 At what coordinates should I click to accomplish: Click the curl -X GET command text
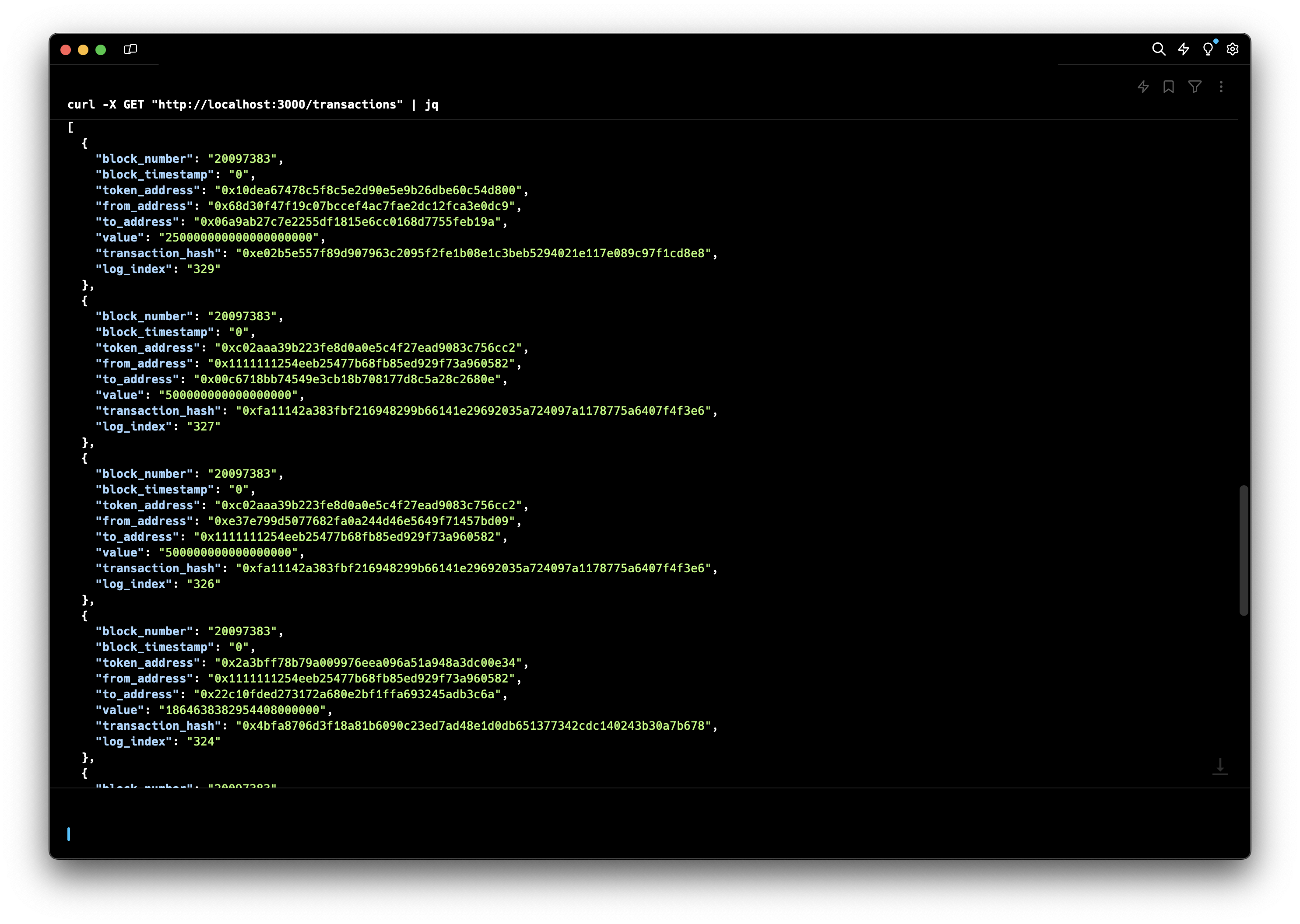click(253, 105)
